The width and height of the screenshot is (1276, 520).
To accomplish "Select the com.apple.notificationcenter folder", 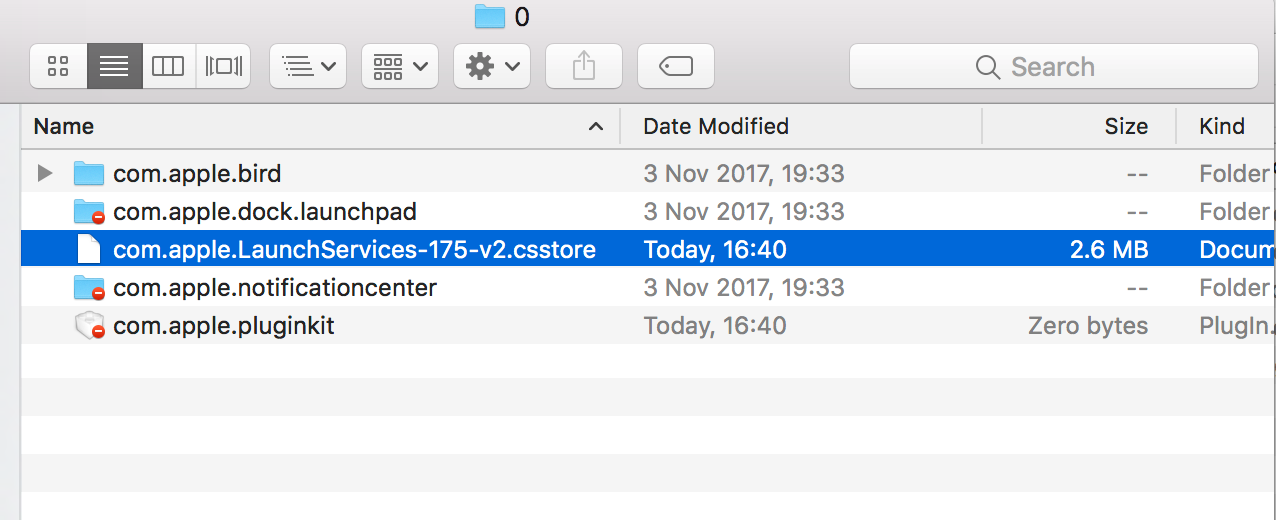I will coord(275,288).
